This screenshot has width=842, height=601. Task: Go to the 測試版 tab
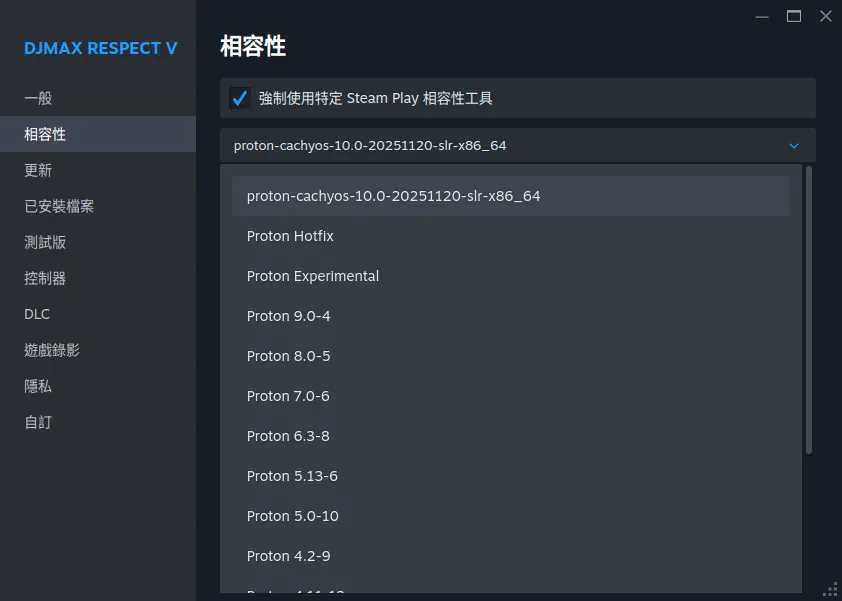click(45, 242)
